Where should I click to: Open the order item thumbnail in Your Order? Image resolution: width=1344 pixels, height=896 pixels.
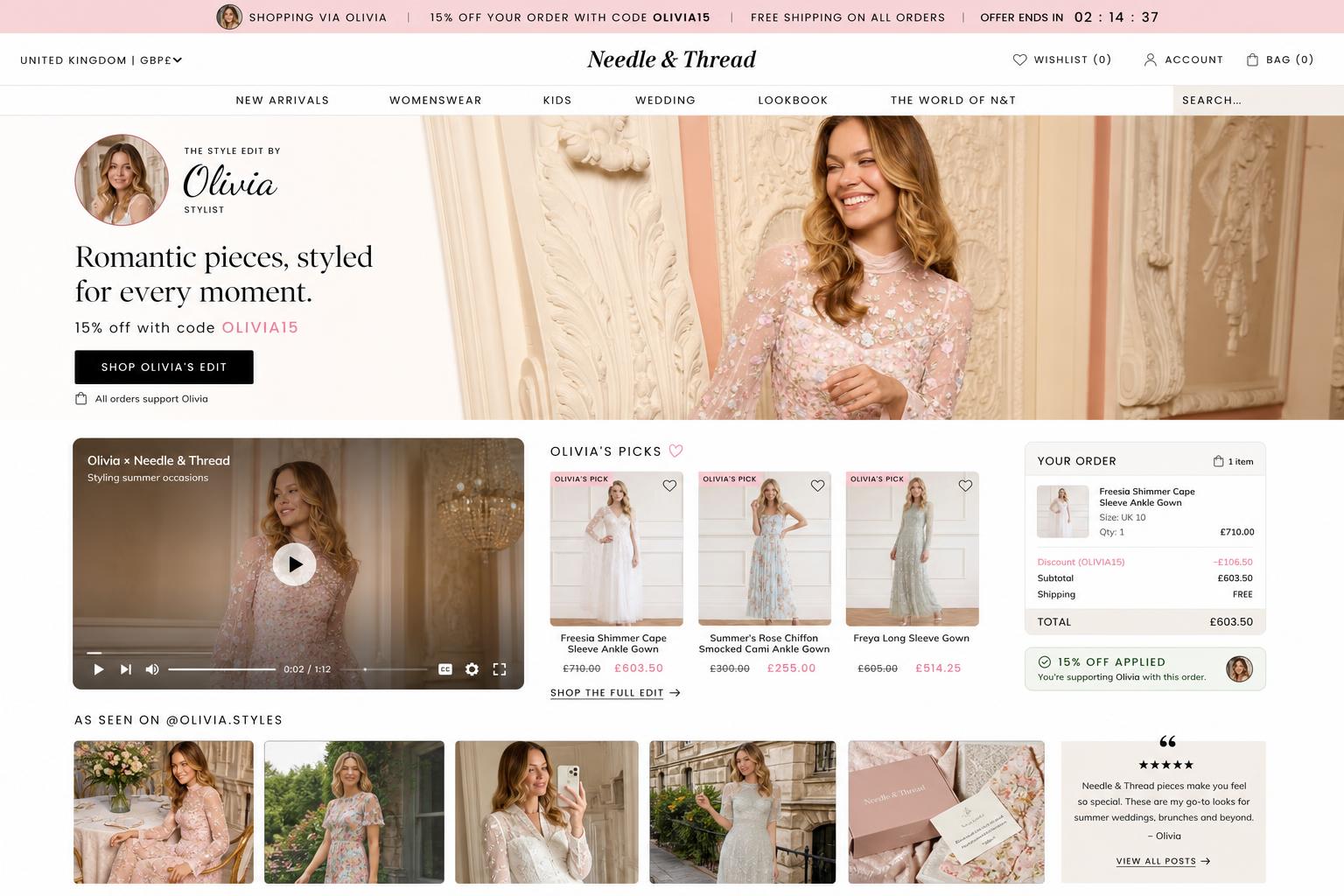pos(1063,512)
